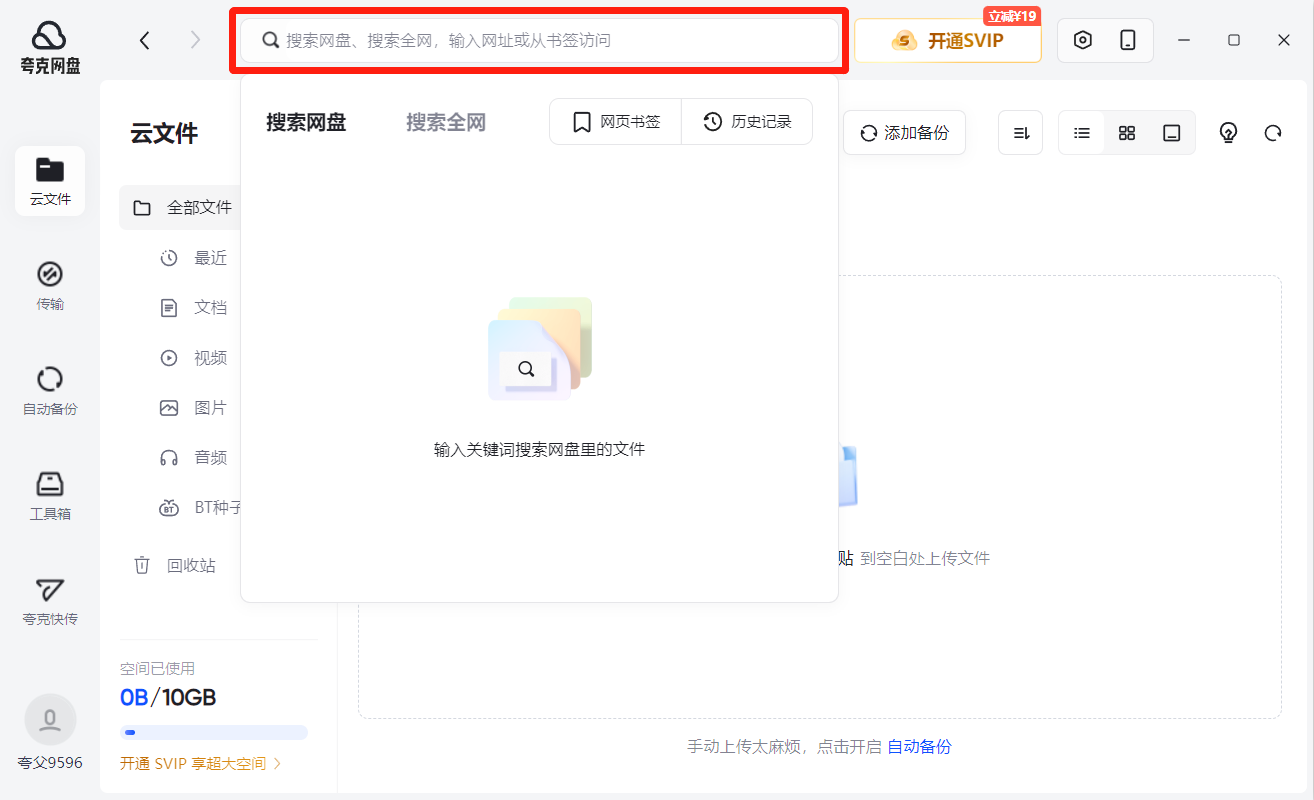Switch to the 搜索全网 tab
The image size is (1314, 800).
pos(446,122)
